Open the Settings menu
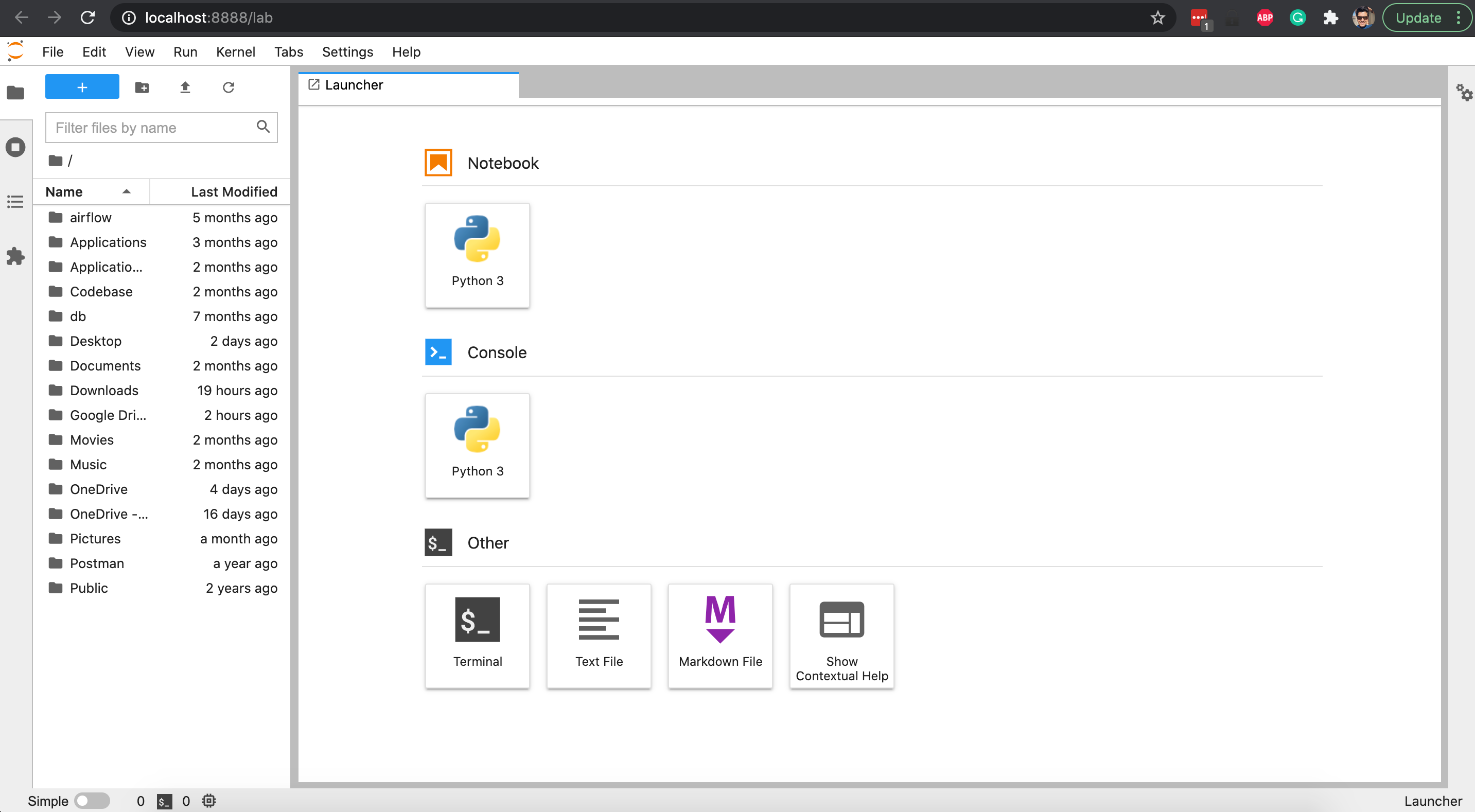Screen dimensions: 1475x812 click(347, 52)
